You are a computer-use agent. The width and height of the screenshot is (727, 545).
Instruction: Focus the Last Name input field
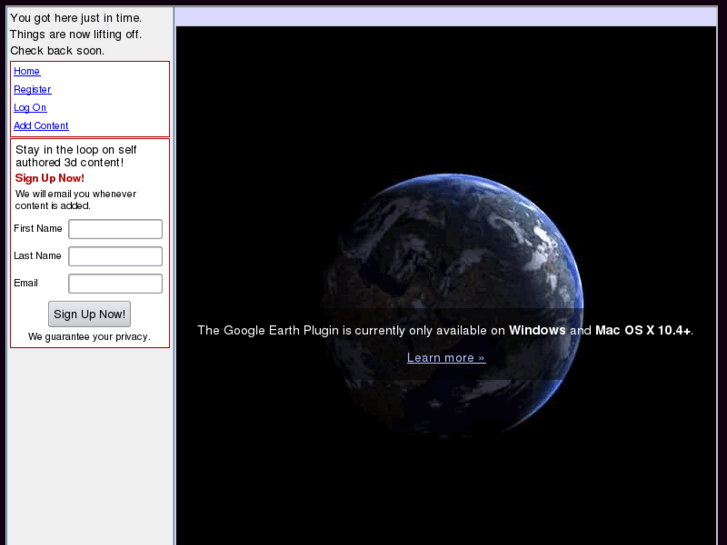115,256
